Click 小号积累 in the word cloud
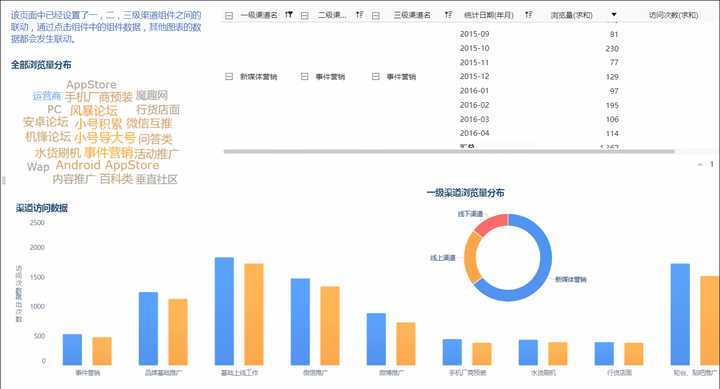This screenshot has height=389, width=720. tap(98, 124)
